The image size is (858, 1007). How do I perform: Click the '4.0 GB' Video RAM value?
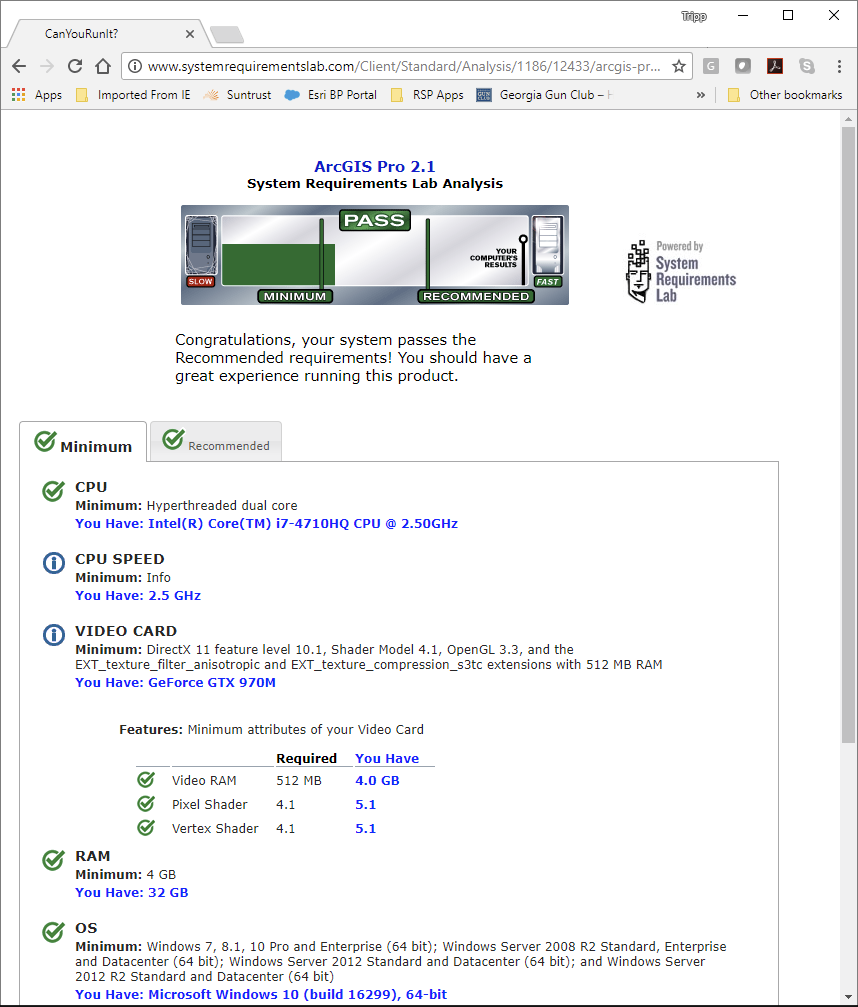tap(378, 780)
